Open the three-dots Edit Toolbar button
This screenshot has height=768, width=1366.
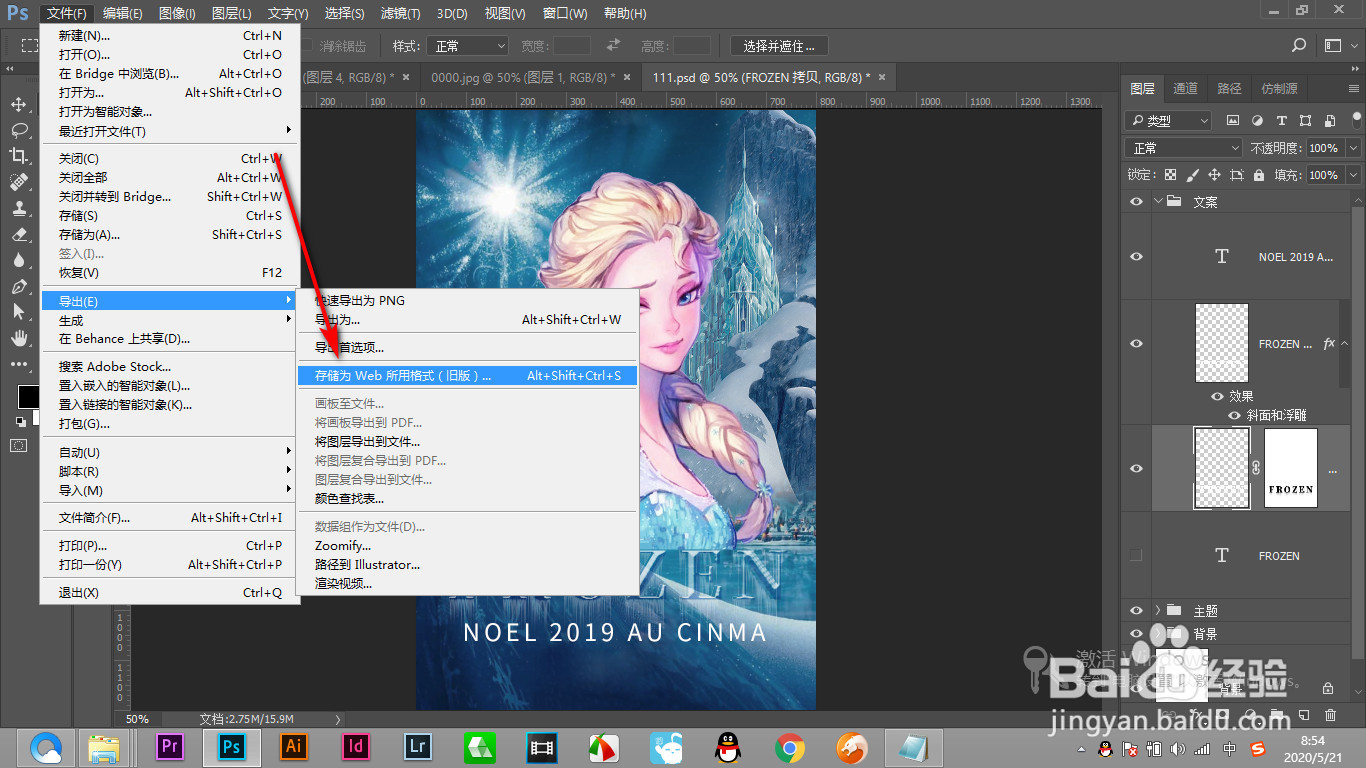point(19,364)
